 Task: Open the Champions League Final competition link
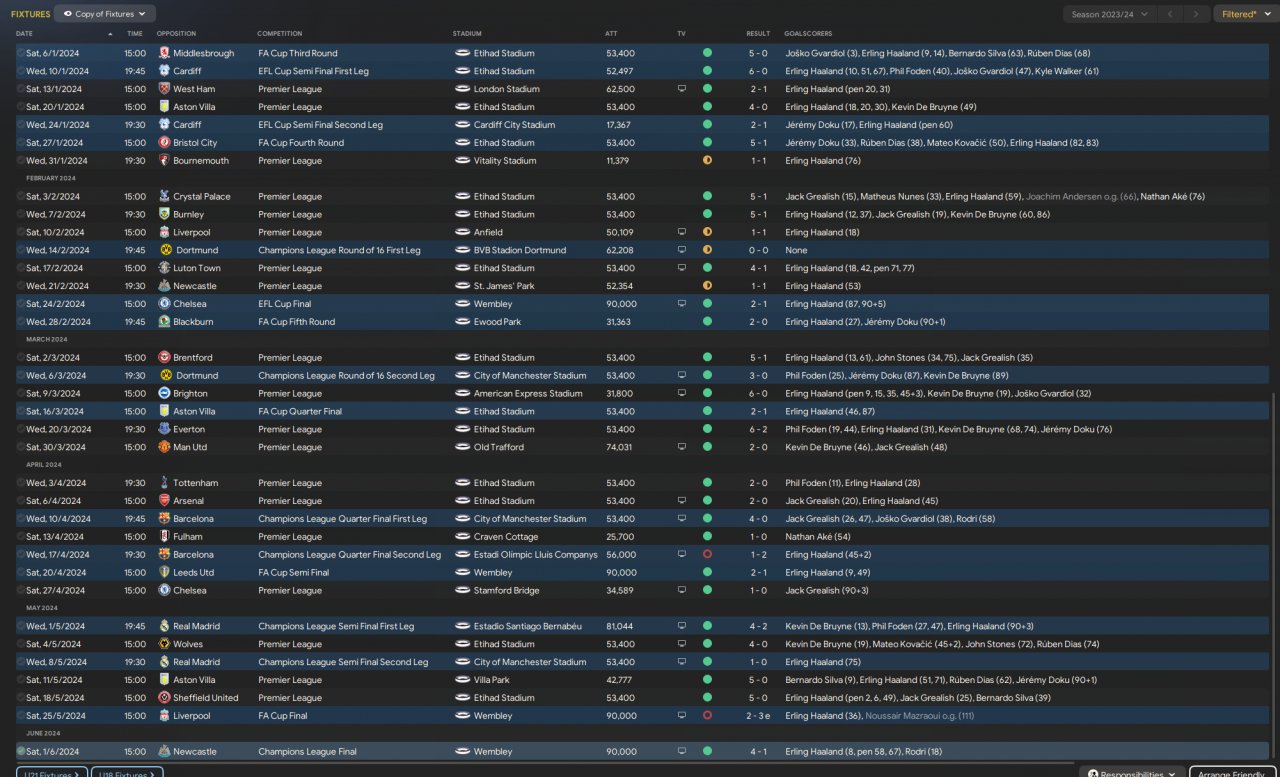tap(308, 752)
